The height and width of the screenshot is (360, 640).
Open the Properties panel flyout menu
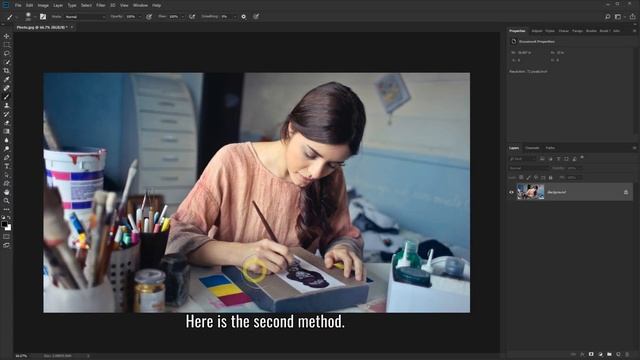tap(634, 31)
